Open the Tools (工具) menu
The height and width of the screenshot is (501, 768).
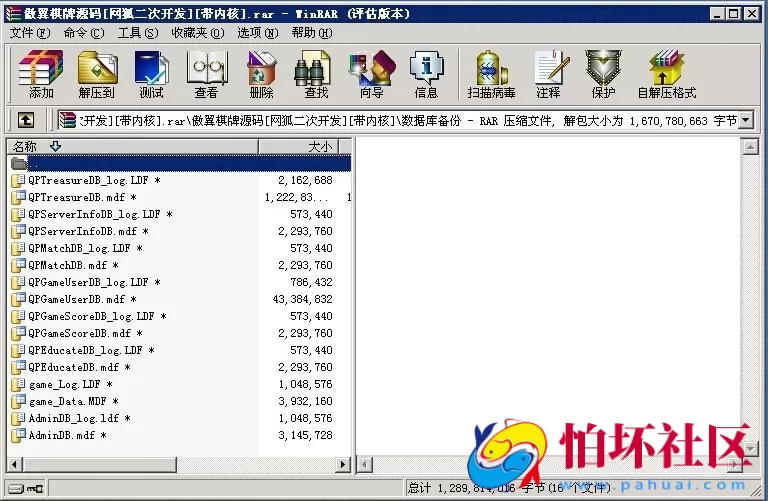tap(138, 33)
